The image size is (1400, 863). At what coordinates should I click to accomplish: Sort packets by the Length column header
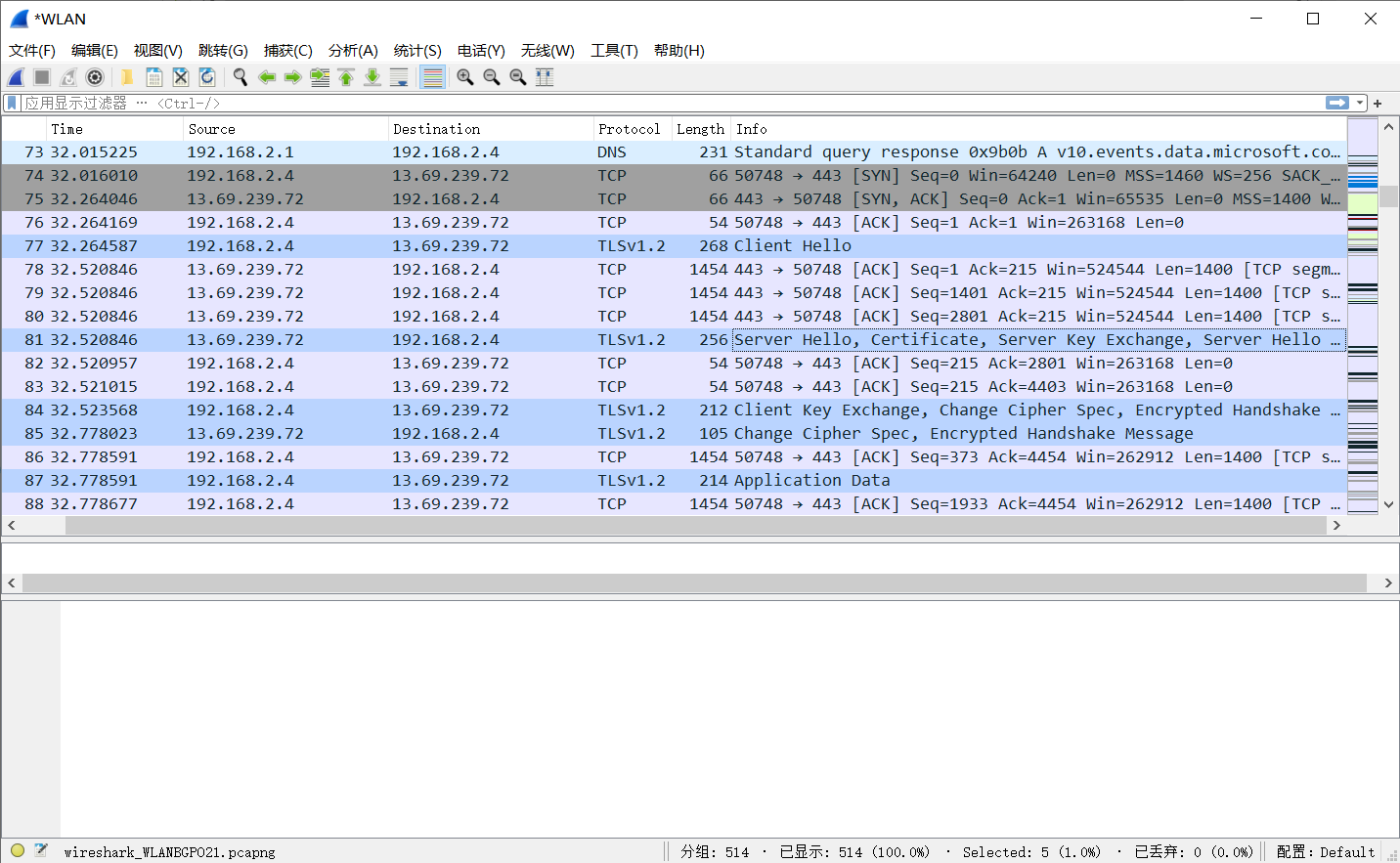pyautogui.click(x=701, y=129)
